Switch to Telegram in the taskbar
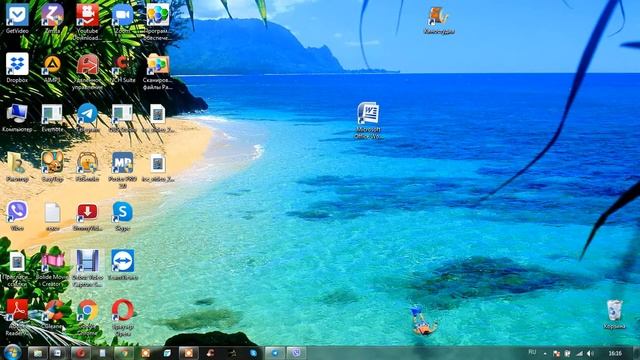 click(x=275, y=353)
